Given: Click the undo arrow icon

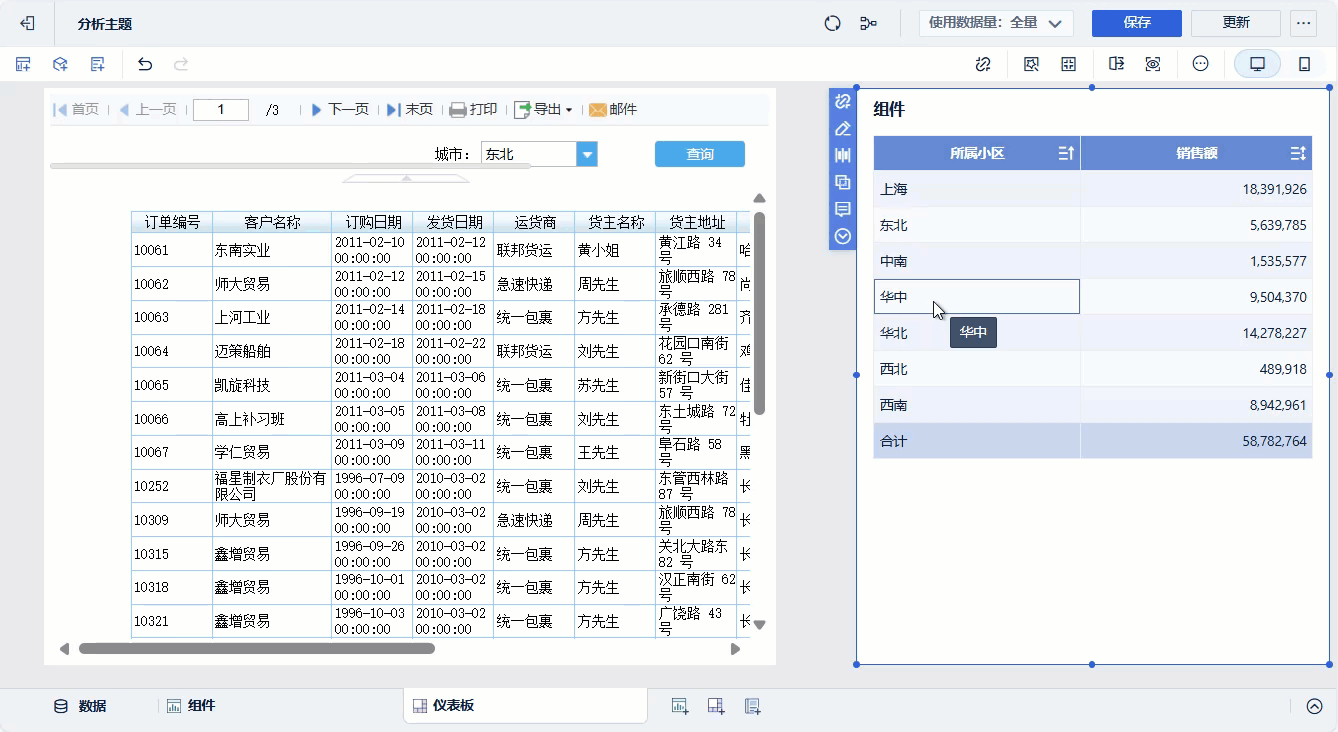Looking at the screenshot, I should (144, 63).
